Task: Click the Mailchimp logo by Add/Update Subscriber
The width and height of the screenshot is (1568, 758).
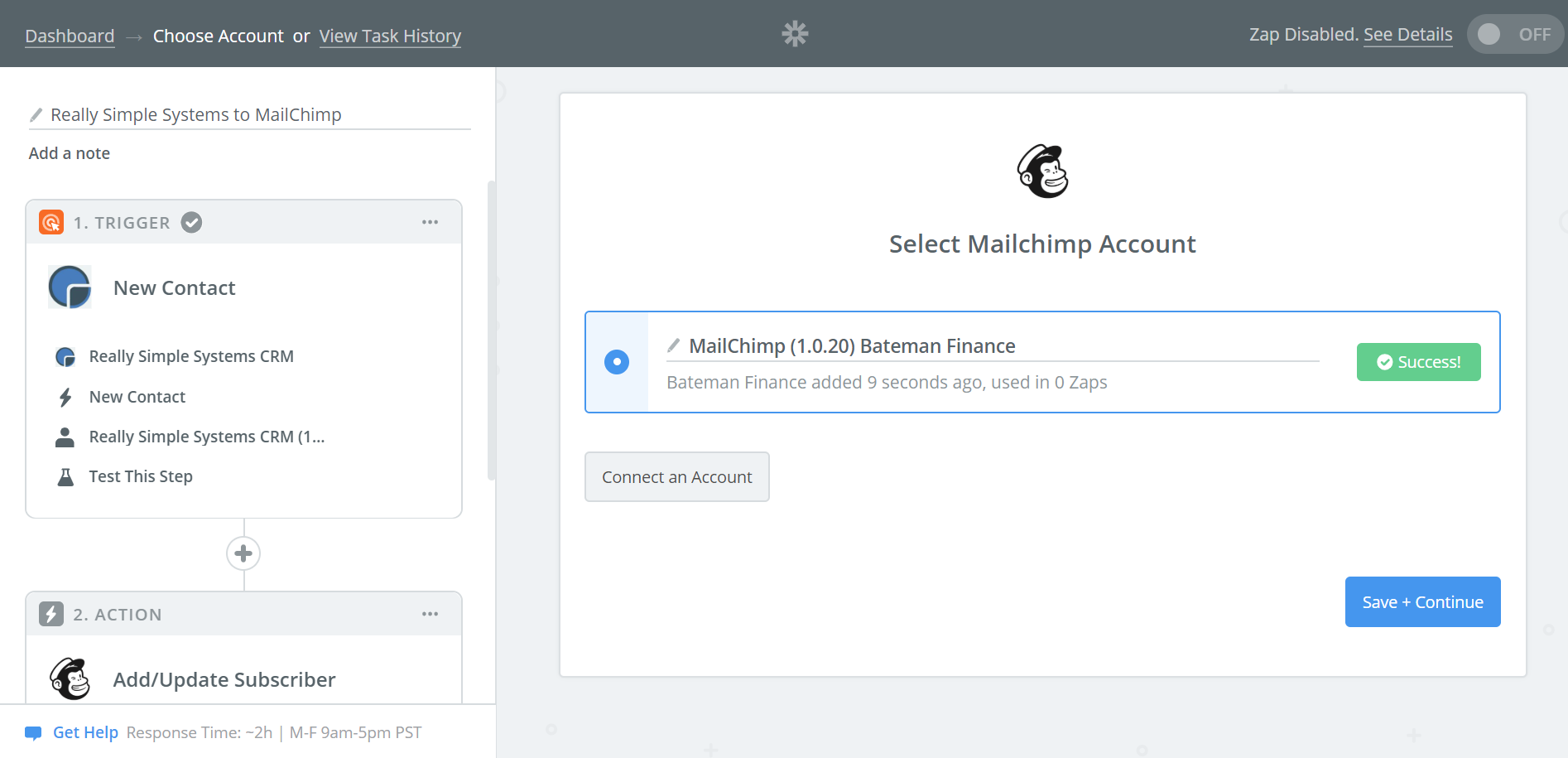Action: 70,678
